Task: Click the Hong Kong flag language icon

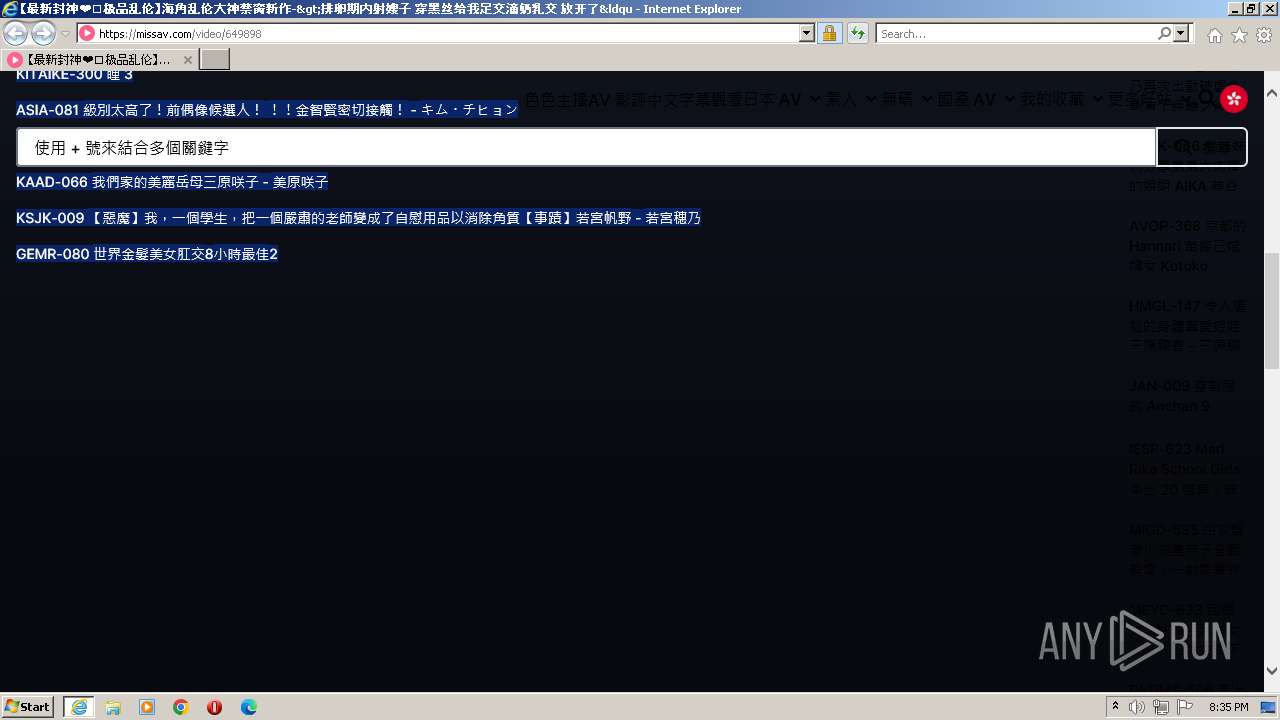Action: click(x=1234, y=98)
